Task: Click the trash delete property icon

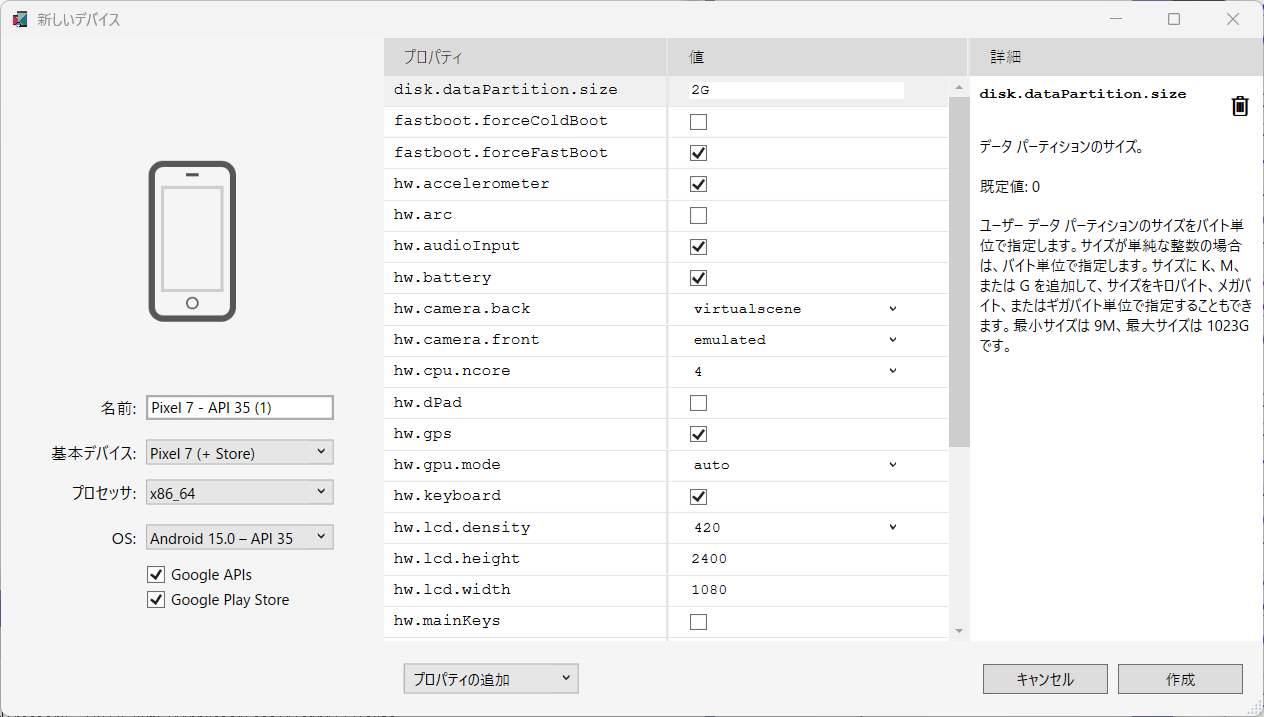Action: tap(1239, 106)
